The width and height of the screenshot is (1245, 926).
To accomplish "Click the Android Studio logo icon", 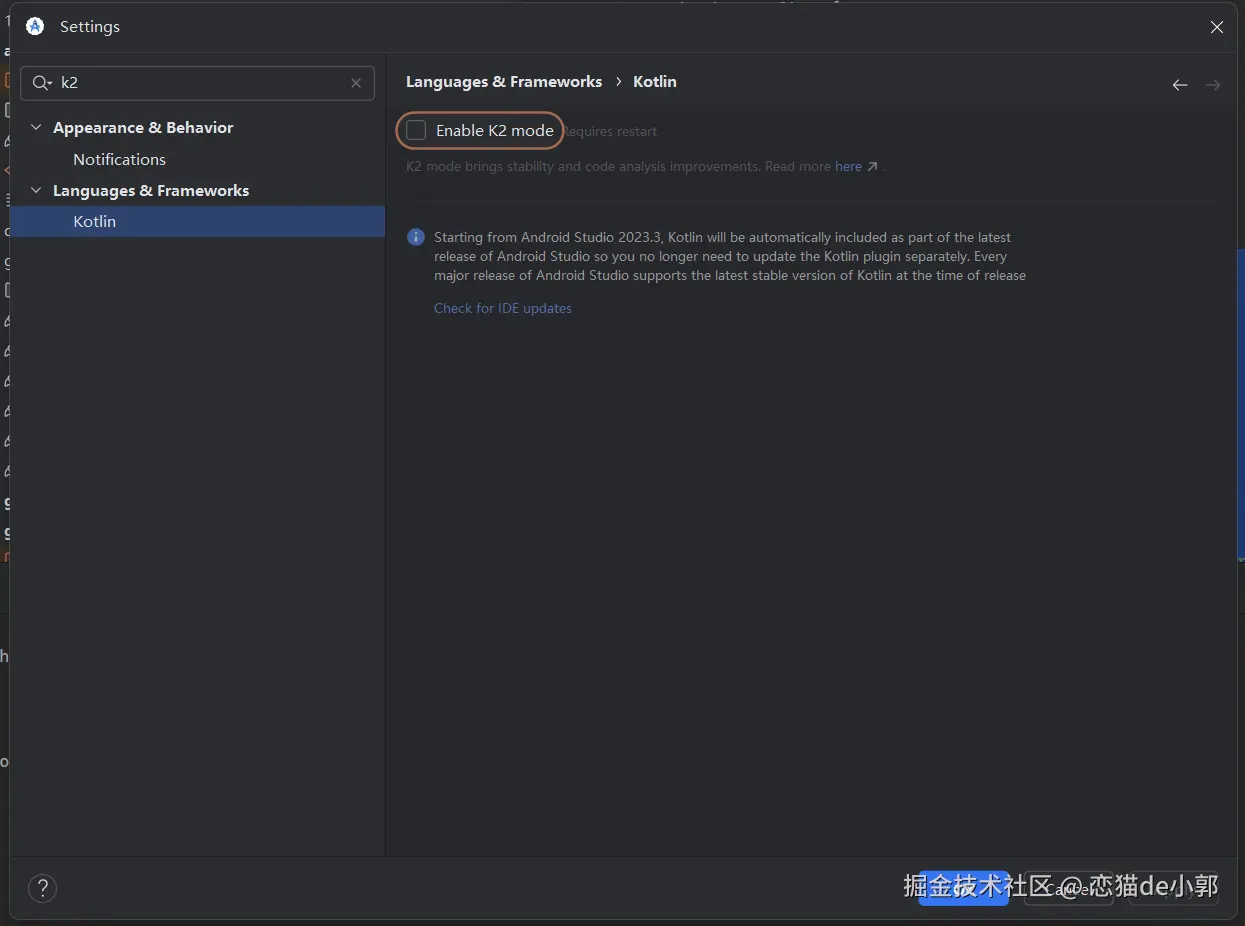I will point(35,27).
